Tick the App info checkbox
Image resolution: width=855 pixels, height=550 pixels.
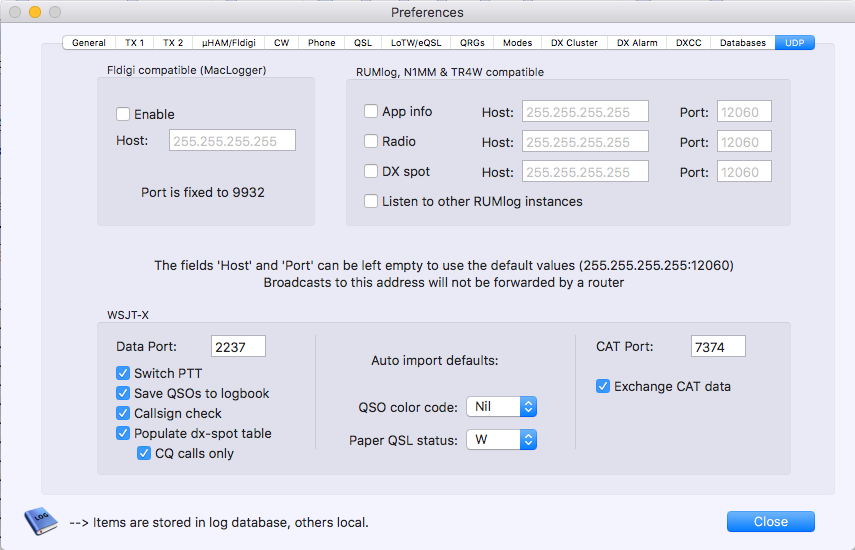pyautogui.click(x=371, y=111)
